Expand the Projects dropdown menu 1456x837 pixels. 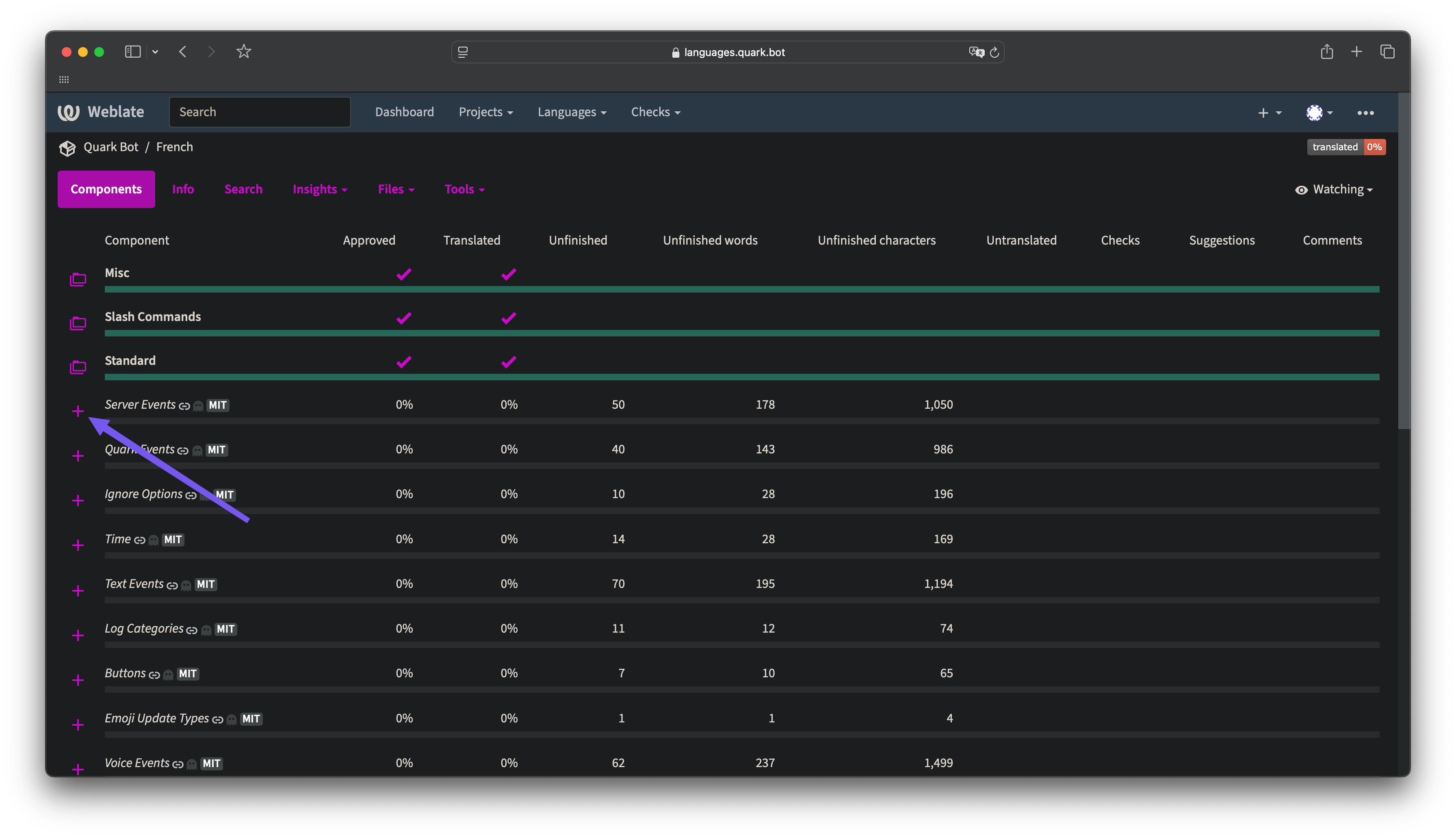(x=485, y=112)
